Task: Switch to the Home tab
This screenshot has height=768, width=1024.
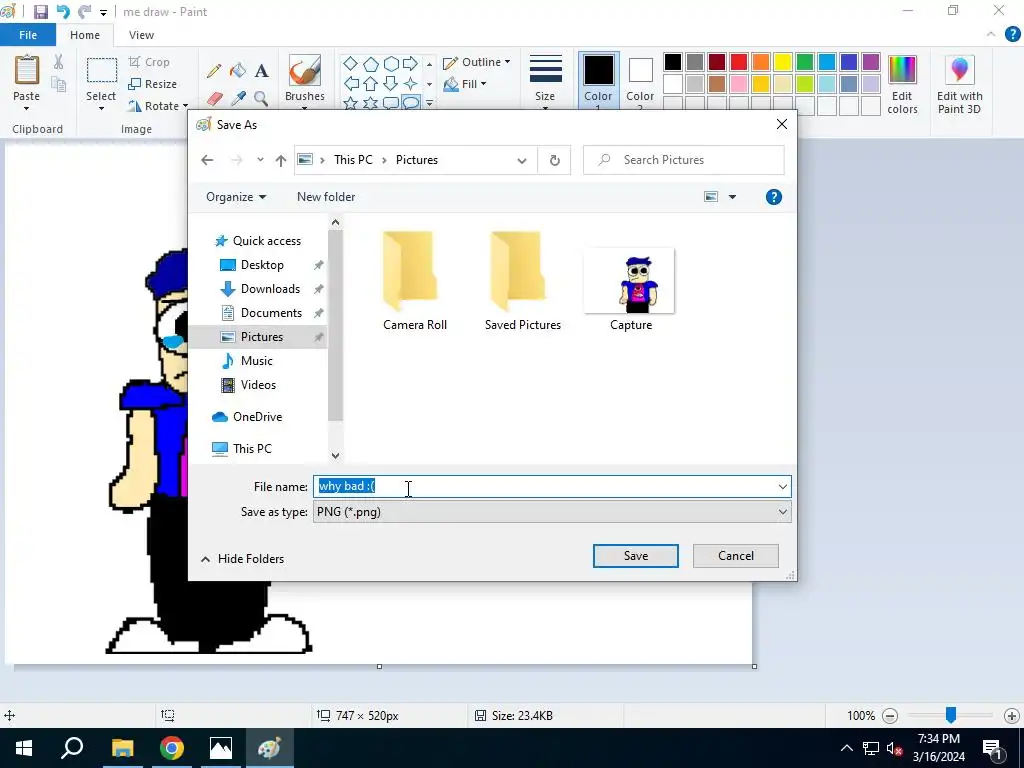Action: [85, 35]
